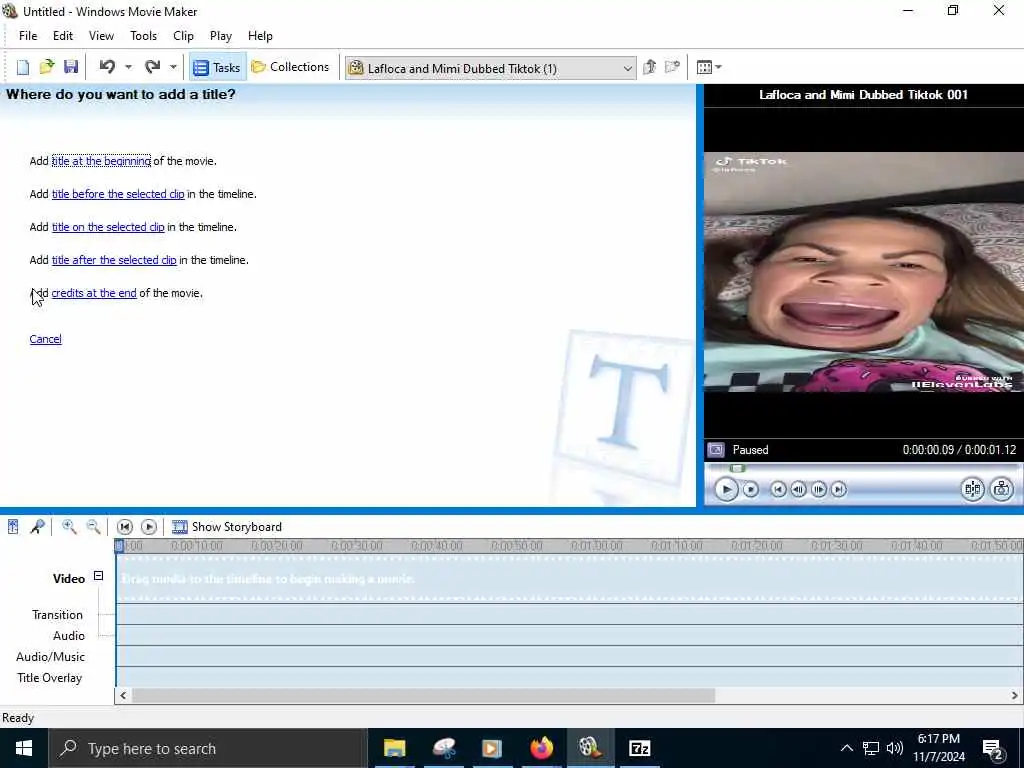Open the Play menu

coord(221,36)
